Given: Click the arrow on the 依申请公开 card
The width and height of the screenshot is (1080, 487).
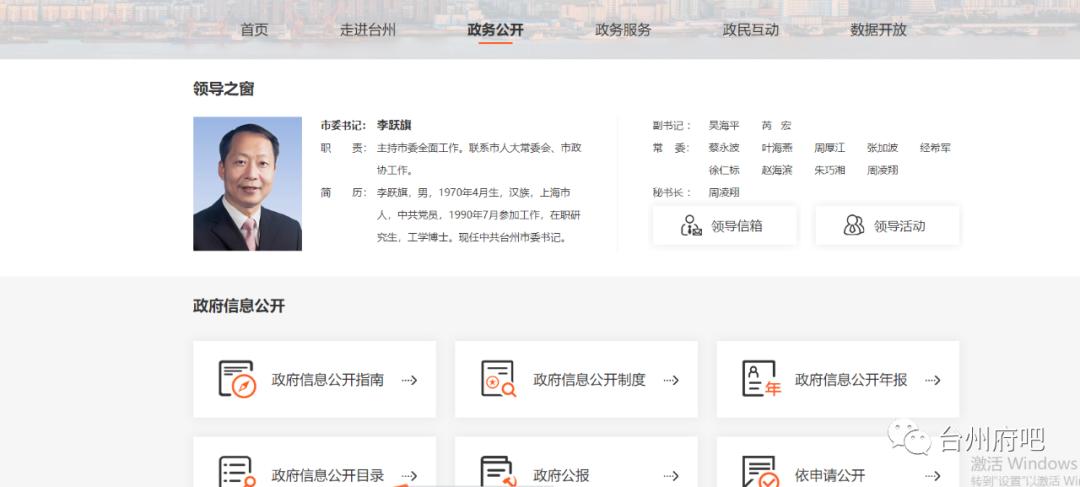Looking at the screenshot, I should pyautogui.click(x=933, y=475).
